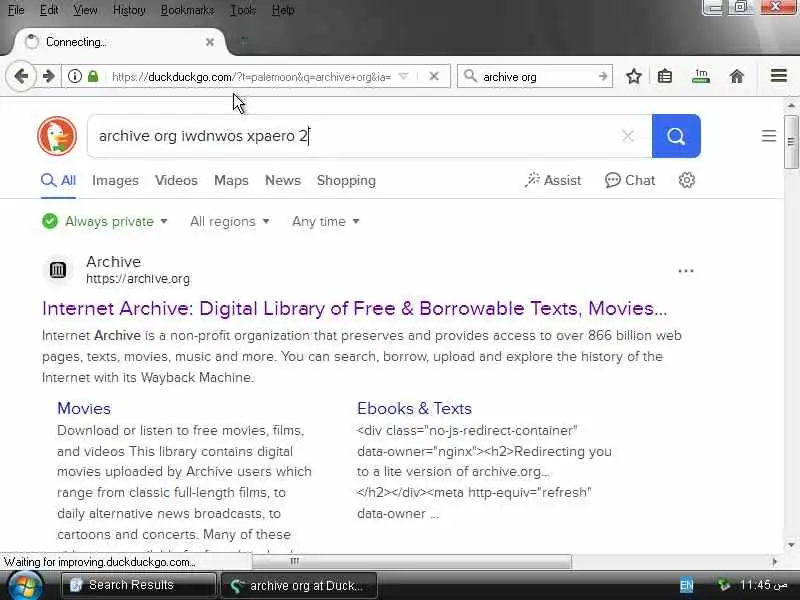This screenshot has width=800, height=600.
Task: Open the Edit menu
Action: point(49,10)
